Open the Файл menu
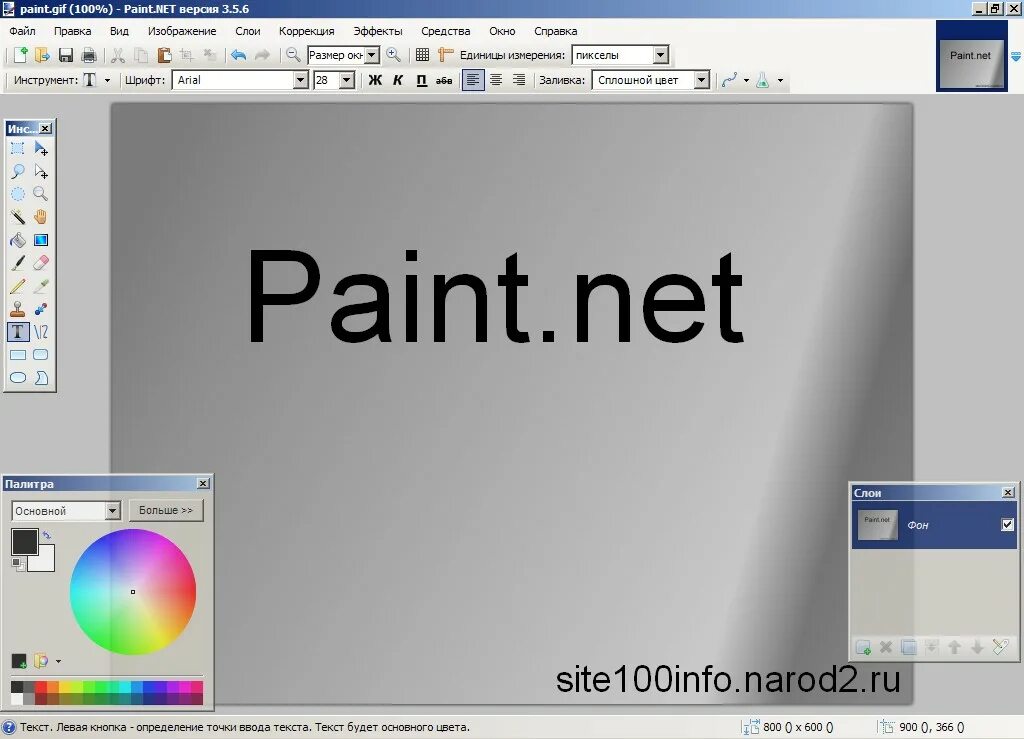 tap(22, 31)
